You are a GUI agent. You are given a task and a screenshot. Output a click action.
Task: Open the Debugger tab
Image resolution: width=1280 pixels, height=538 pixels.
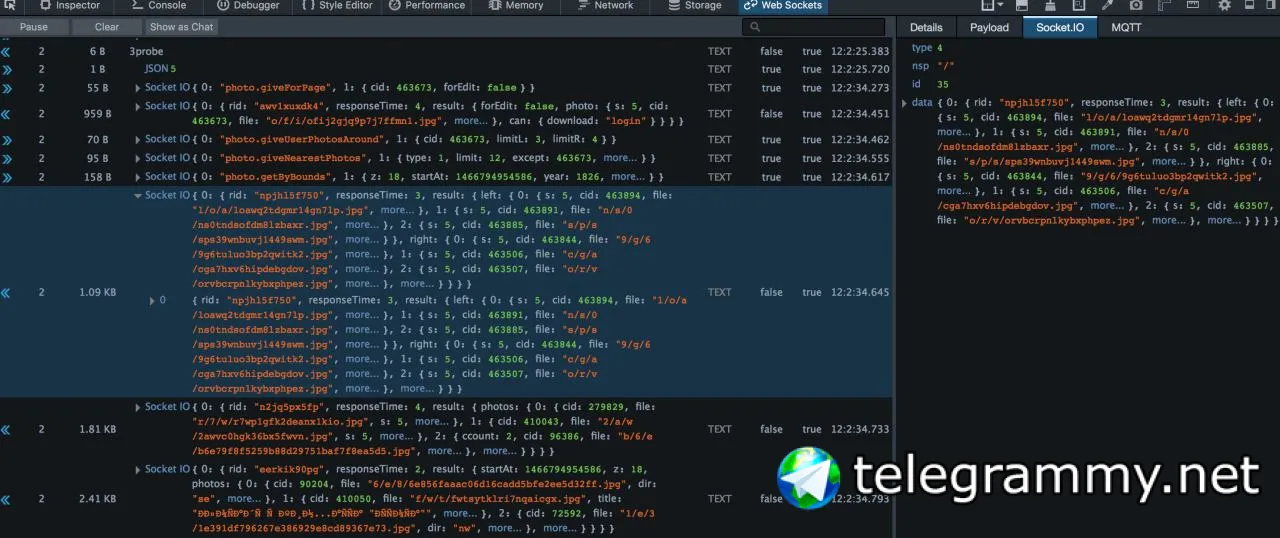coord(246,5)
